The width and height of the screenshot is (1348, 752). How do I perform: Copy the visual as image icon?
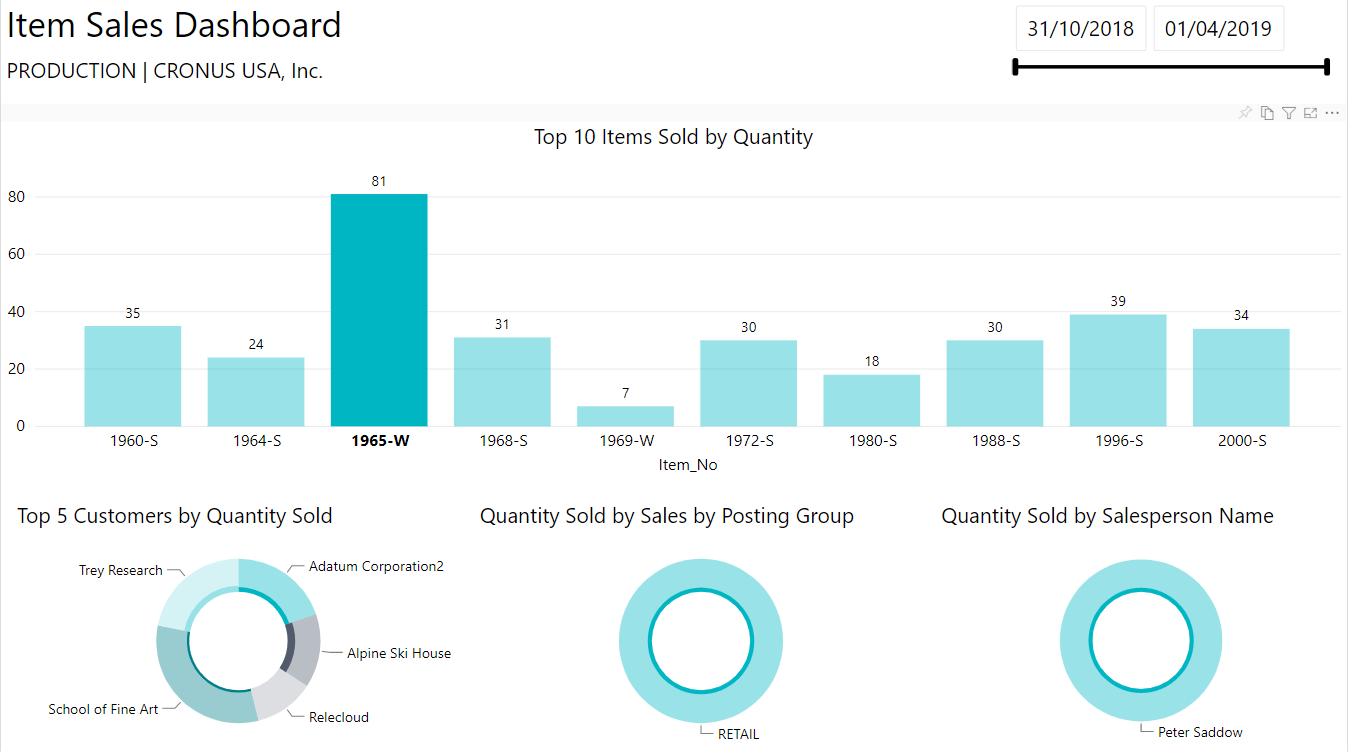pos(1267,113)
